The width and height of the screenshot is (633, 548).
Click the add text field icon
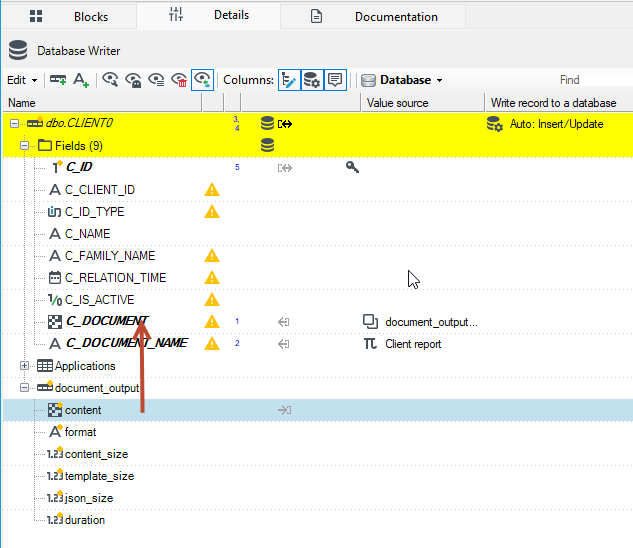pos(81,80)
